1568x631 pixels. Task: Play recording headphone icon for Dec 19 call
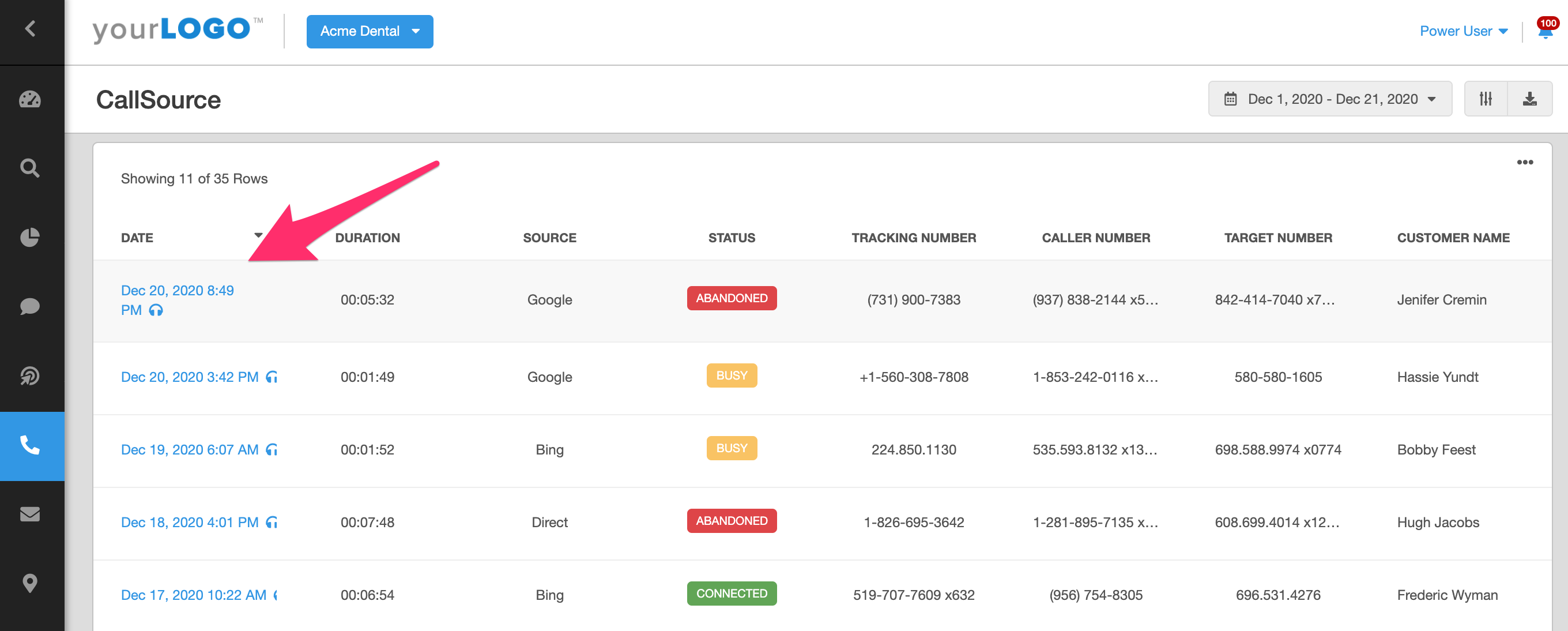(x=272, y=449)
